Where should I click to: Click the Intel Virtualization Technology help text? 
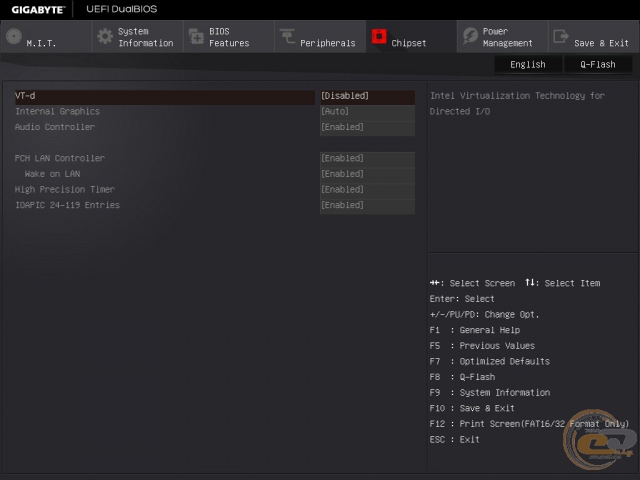tap(517, 103)
